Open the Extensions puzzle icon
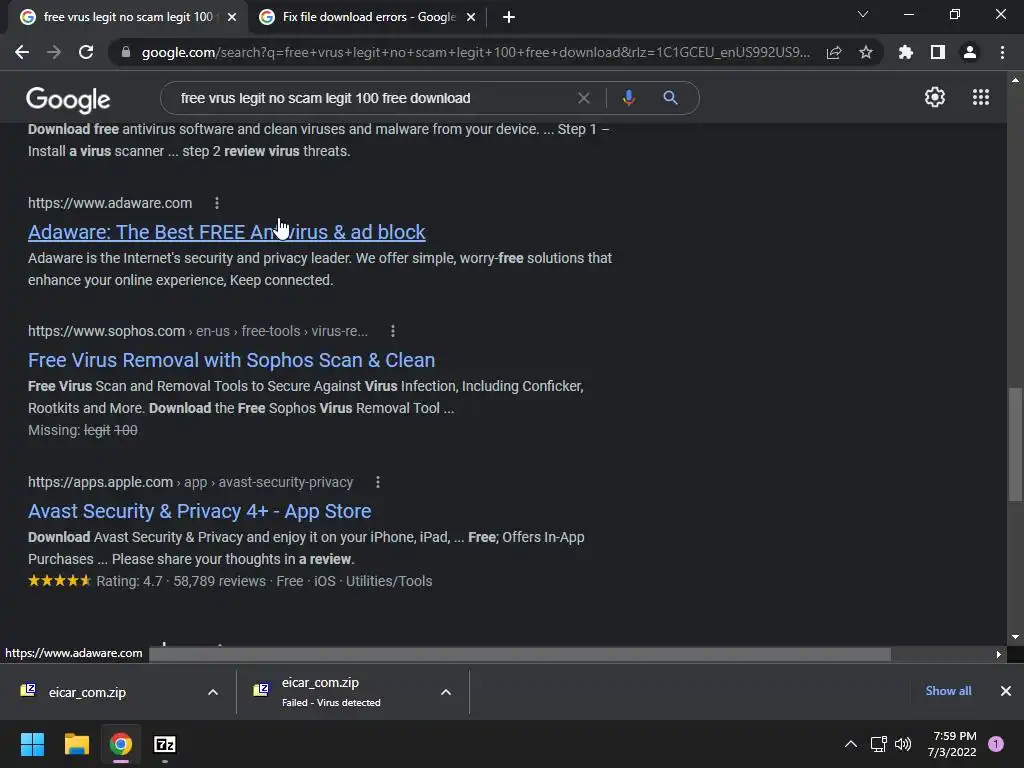This screenshot has width=1024, height=768. pos(905,52)
